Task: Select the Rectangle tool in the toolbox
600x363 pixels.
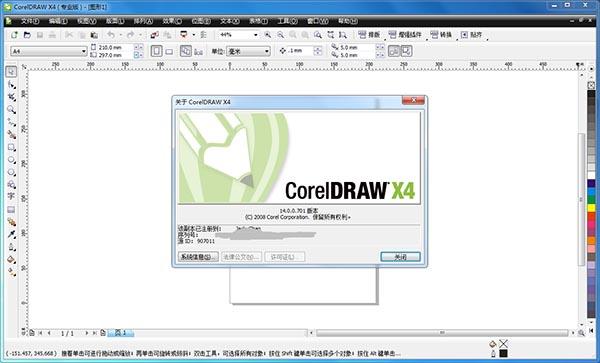Action: tap(11, 148)
